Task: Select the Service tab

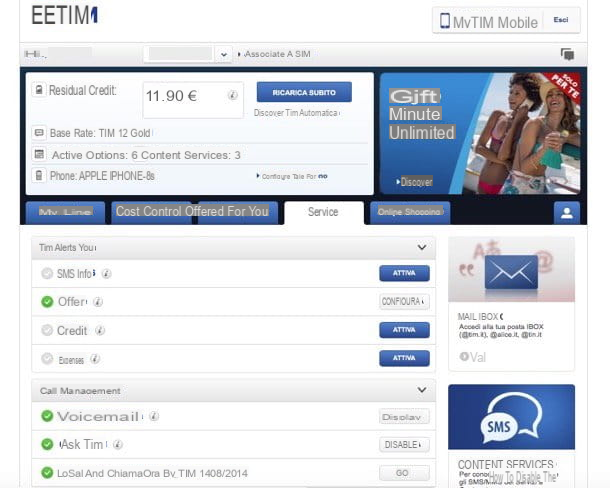Action: [x=324, y=212]
